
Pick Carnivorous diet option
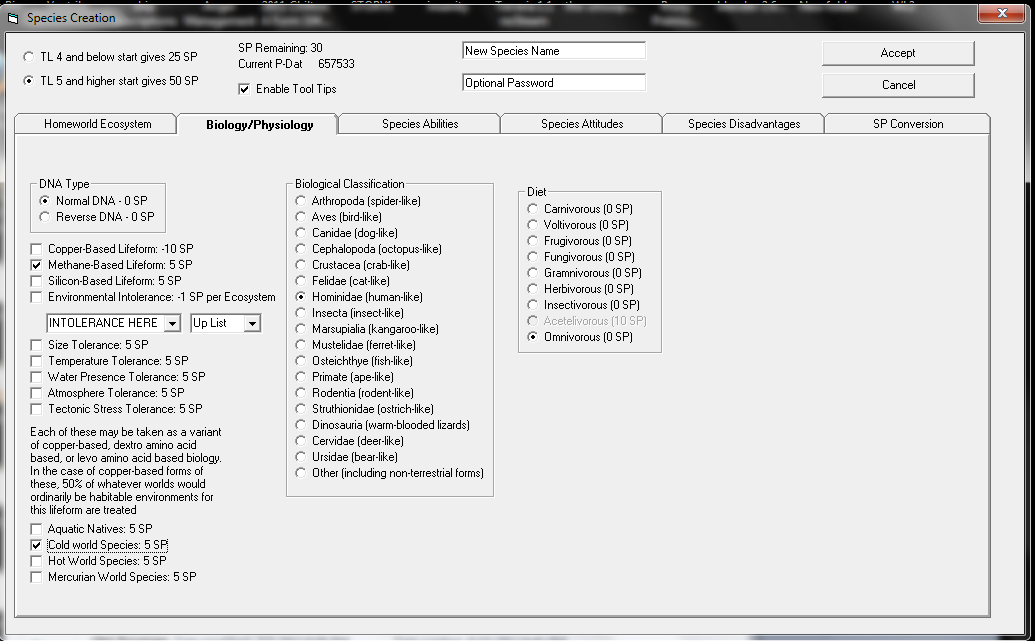click(x=533, y=209)
